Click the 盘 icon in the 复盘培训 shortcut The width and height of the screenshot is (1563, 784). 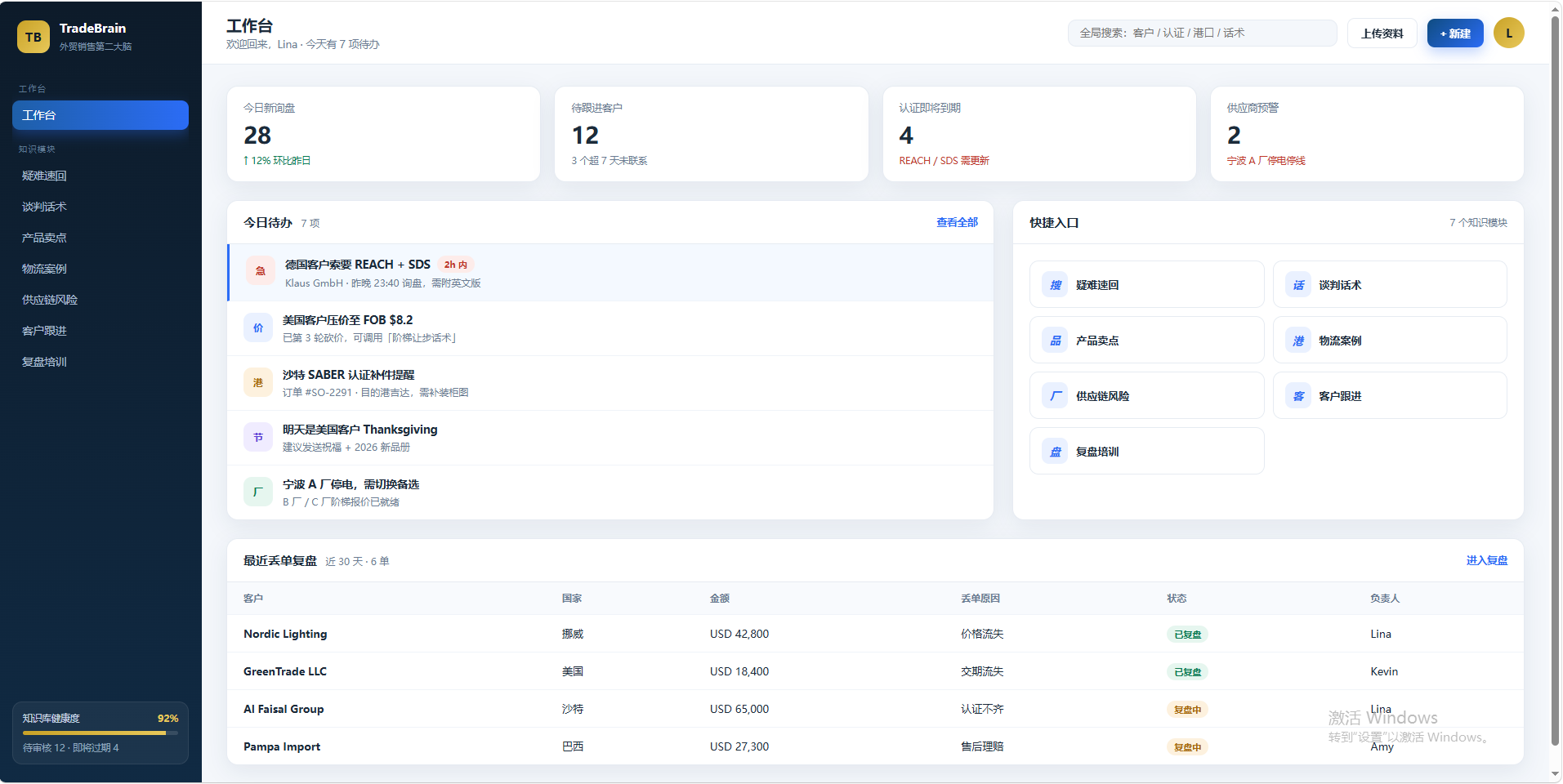[1055, 452]
